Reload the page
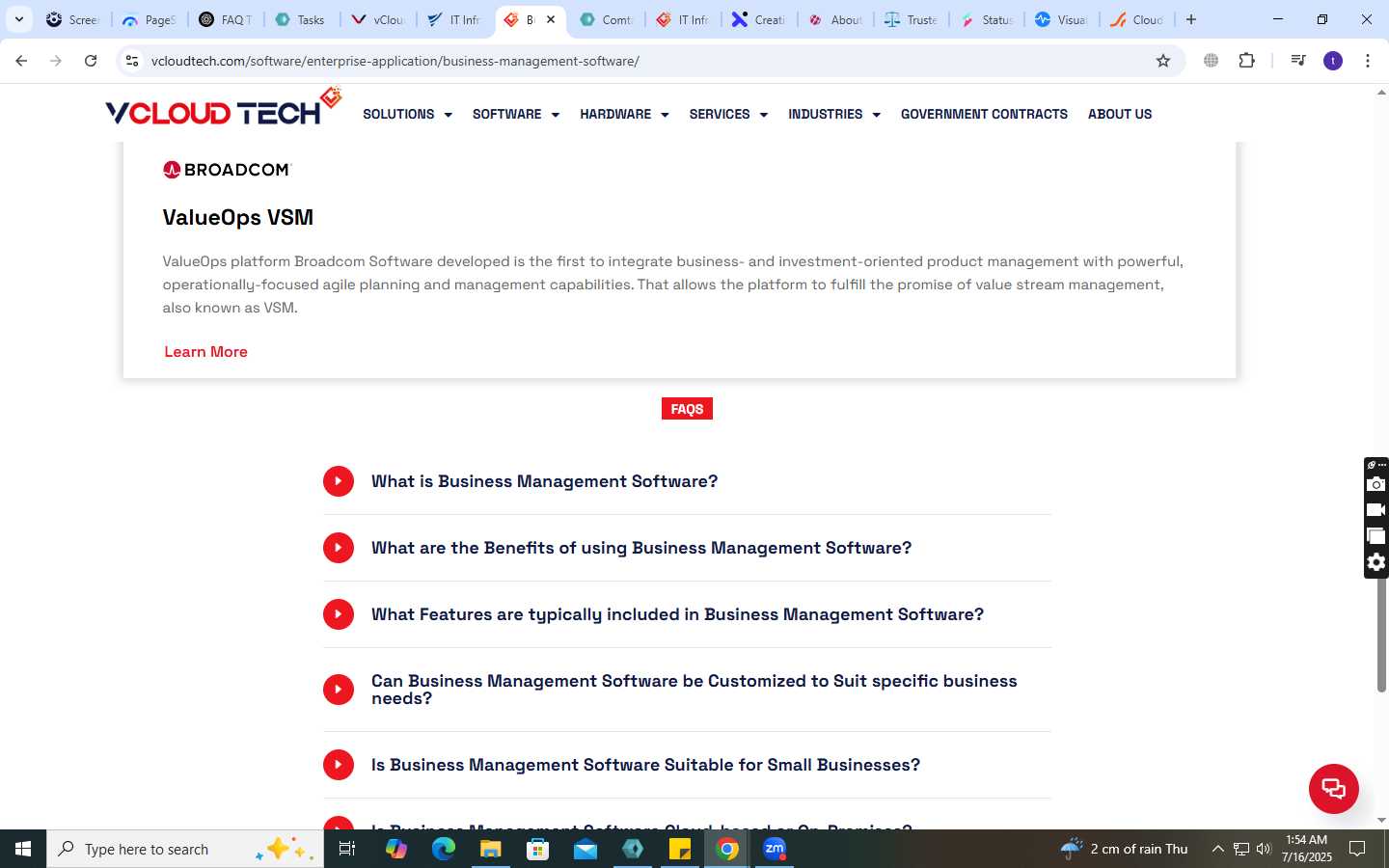Image resolution: width=1389 pixels, height=868 pixels. coord(91,61)
